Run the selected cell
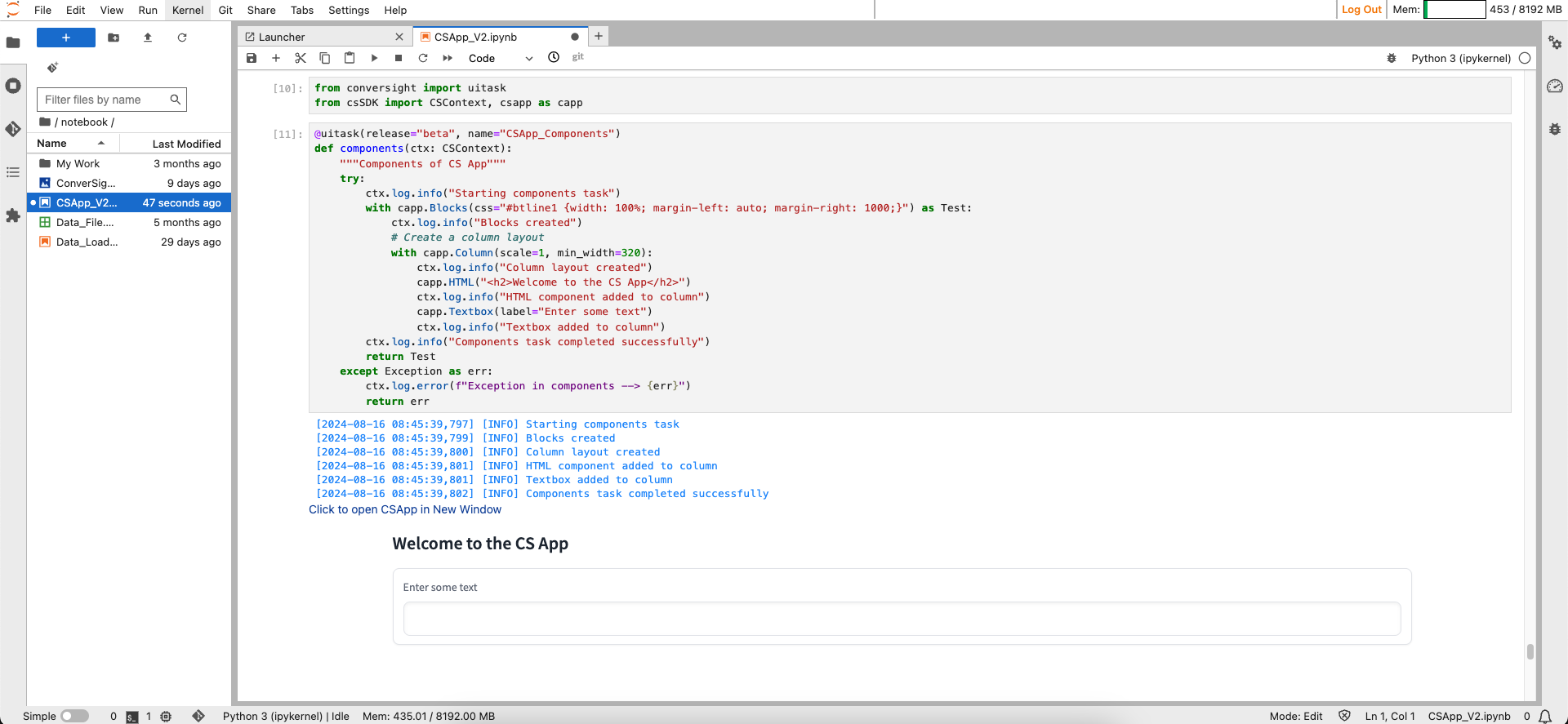 tap(374, 58)
